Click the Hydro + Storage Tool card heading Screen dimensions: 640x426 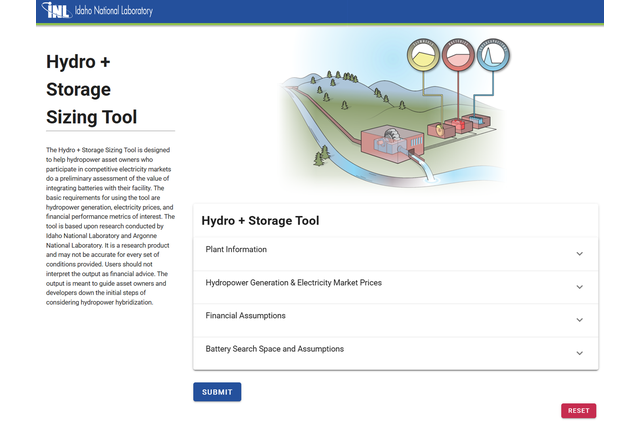[260, 221]
